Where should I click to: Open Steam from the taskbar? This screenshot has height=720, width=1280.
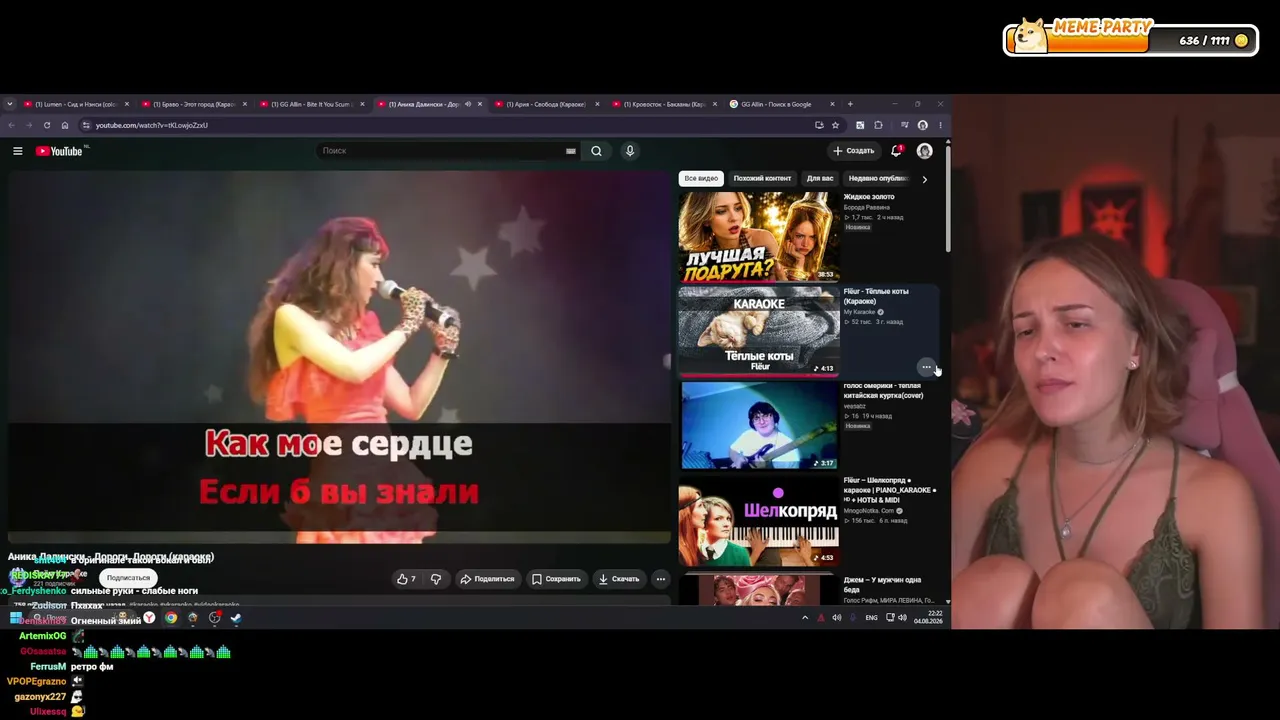pos(236,618)
